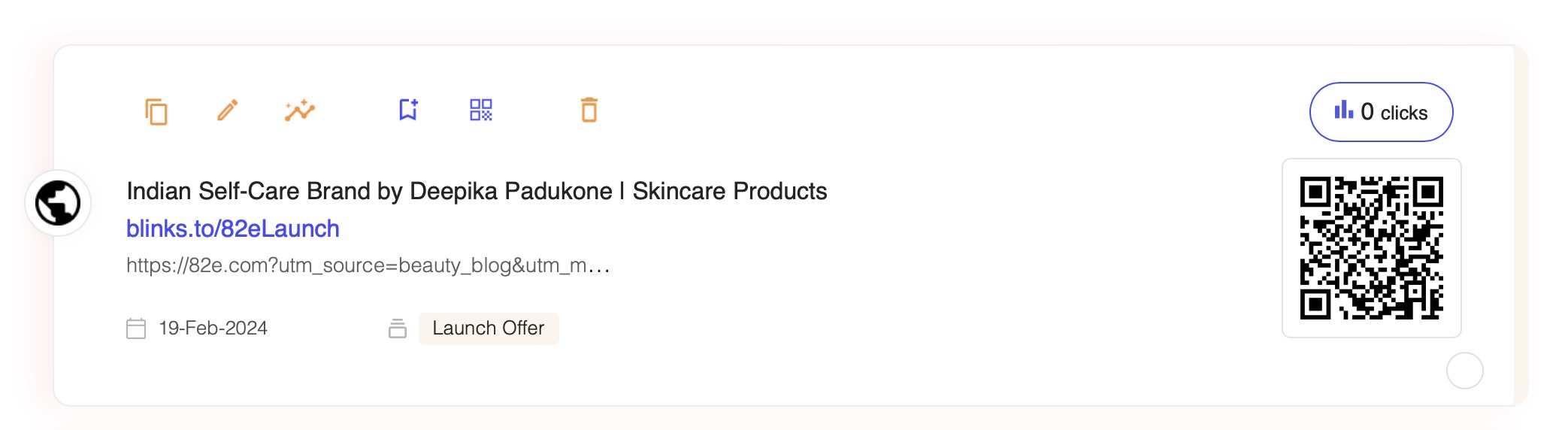Click the word "clicks" in the stats pill
This screenshot has width=1568, height=430.
click(1403, 113)
